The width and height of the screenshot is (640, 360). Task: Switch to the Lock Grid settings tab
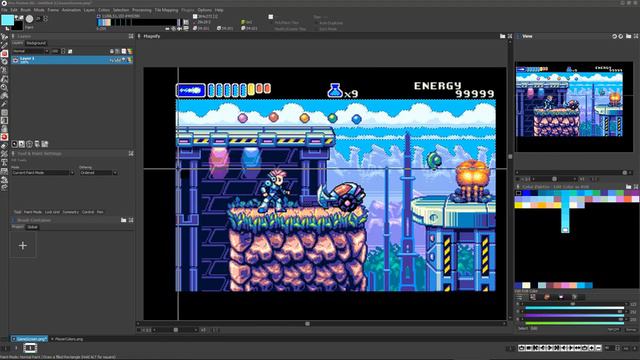tap(52, 212)
